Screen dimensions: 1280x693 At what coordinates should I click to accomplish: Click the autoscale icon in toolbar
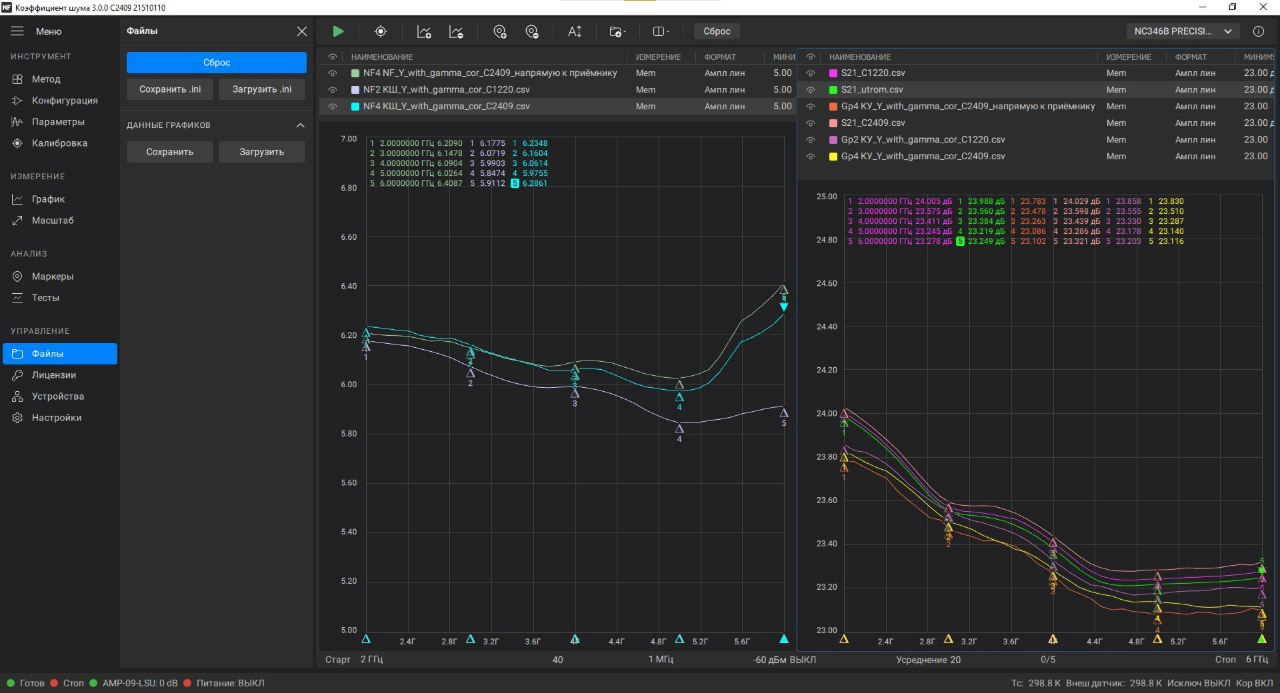575,31
